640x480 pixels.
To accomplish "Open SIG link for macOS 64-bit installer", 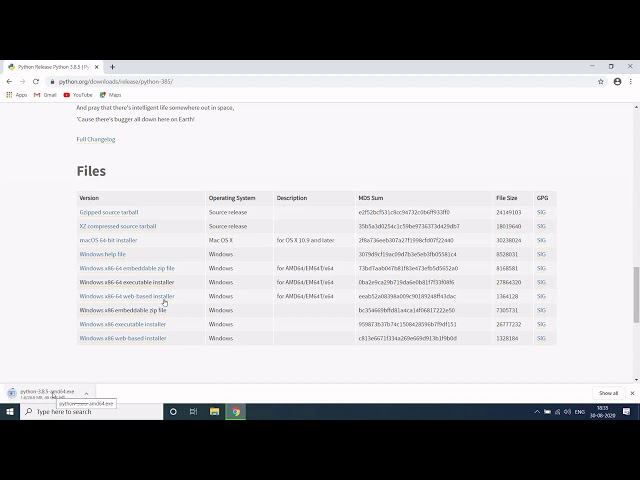I will (541, 240).
